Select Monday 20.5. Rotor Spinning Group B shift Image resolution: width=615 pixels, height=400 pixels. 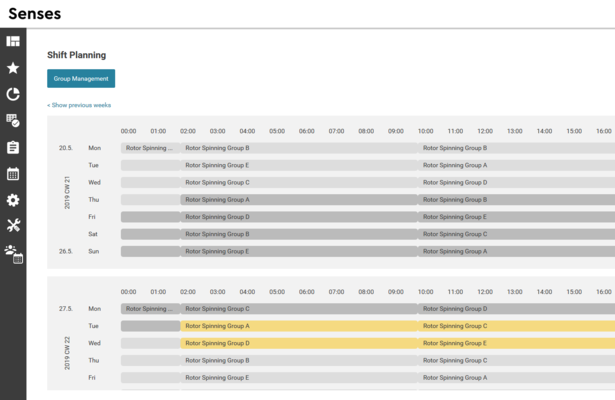pos(298,148)
